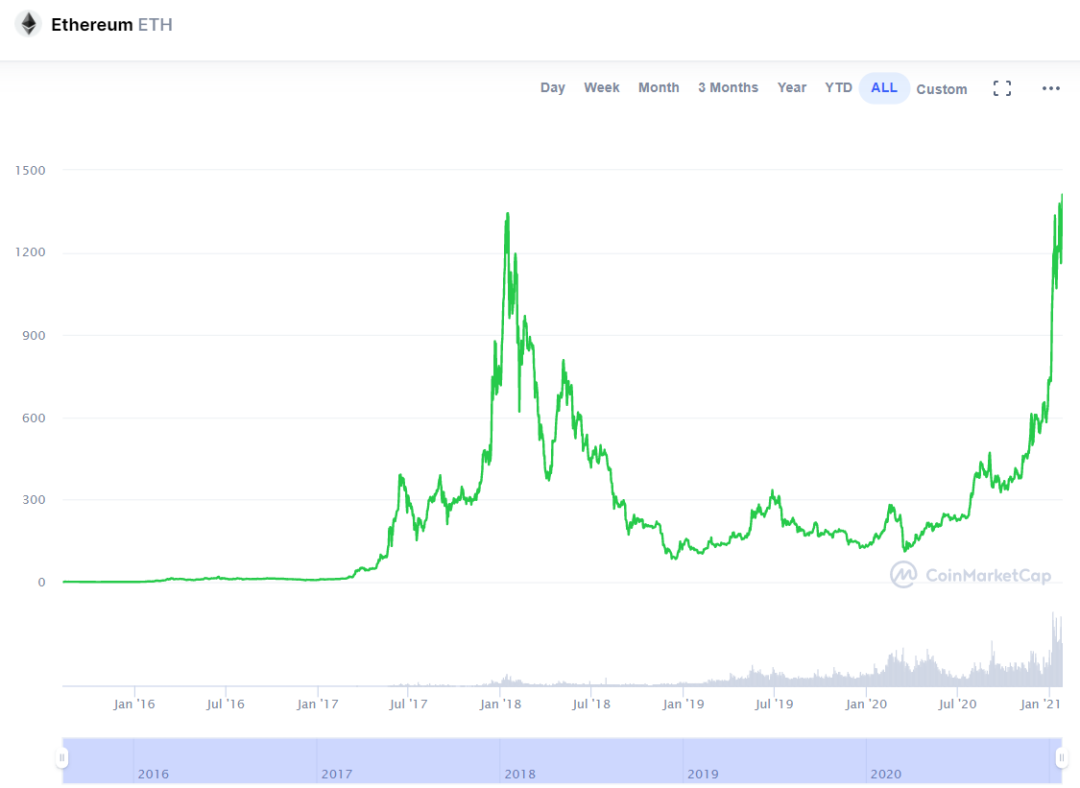Click the Jul '18 x-axis label
This screenshot has width=1080, height=788.
point(592,704)
